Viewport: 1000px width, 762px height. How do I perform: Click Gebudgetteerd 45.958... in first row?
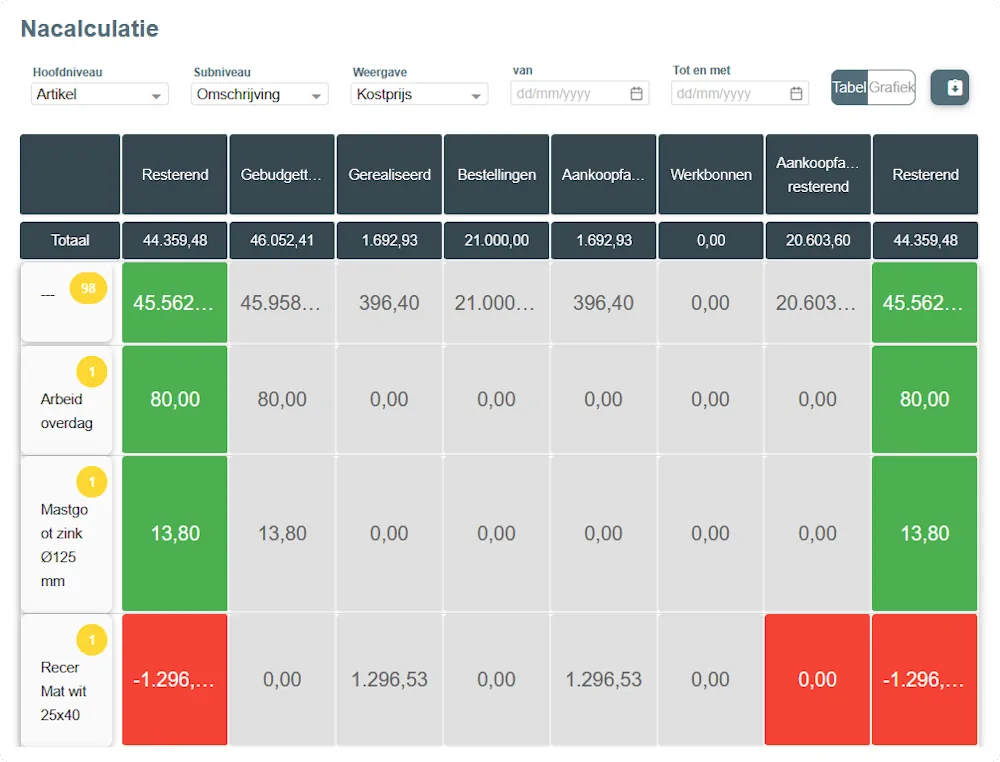282,303
